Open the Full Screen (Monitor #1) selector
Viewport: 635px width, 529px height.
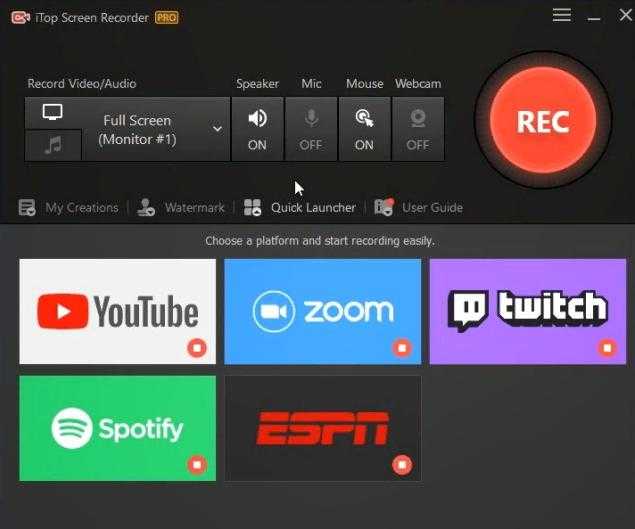tap(156, 129)
